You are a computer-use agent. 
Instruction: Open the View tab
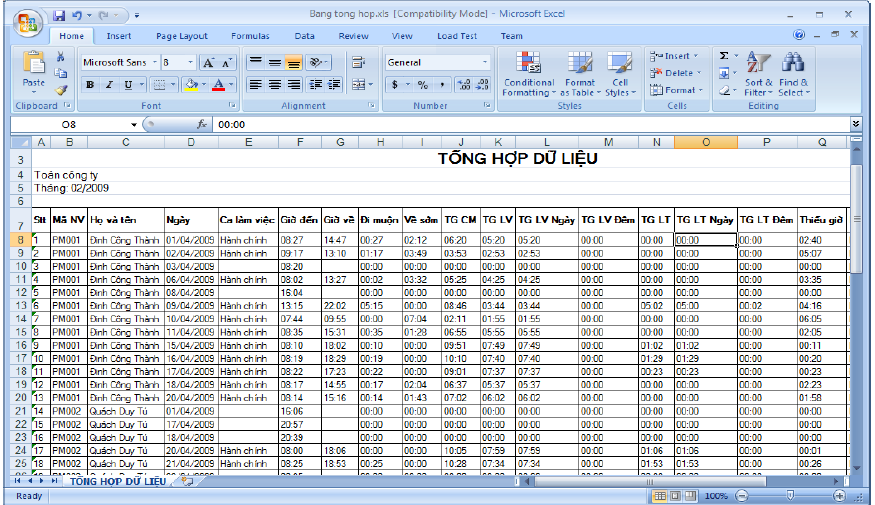click(402, 36)
